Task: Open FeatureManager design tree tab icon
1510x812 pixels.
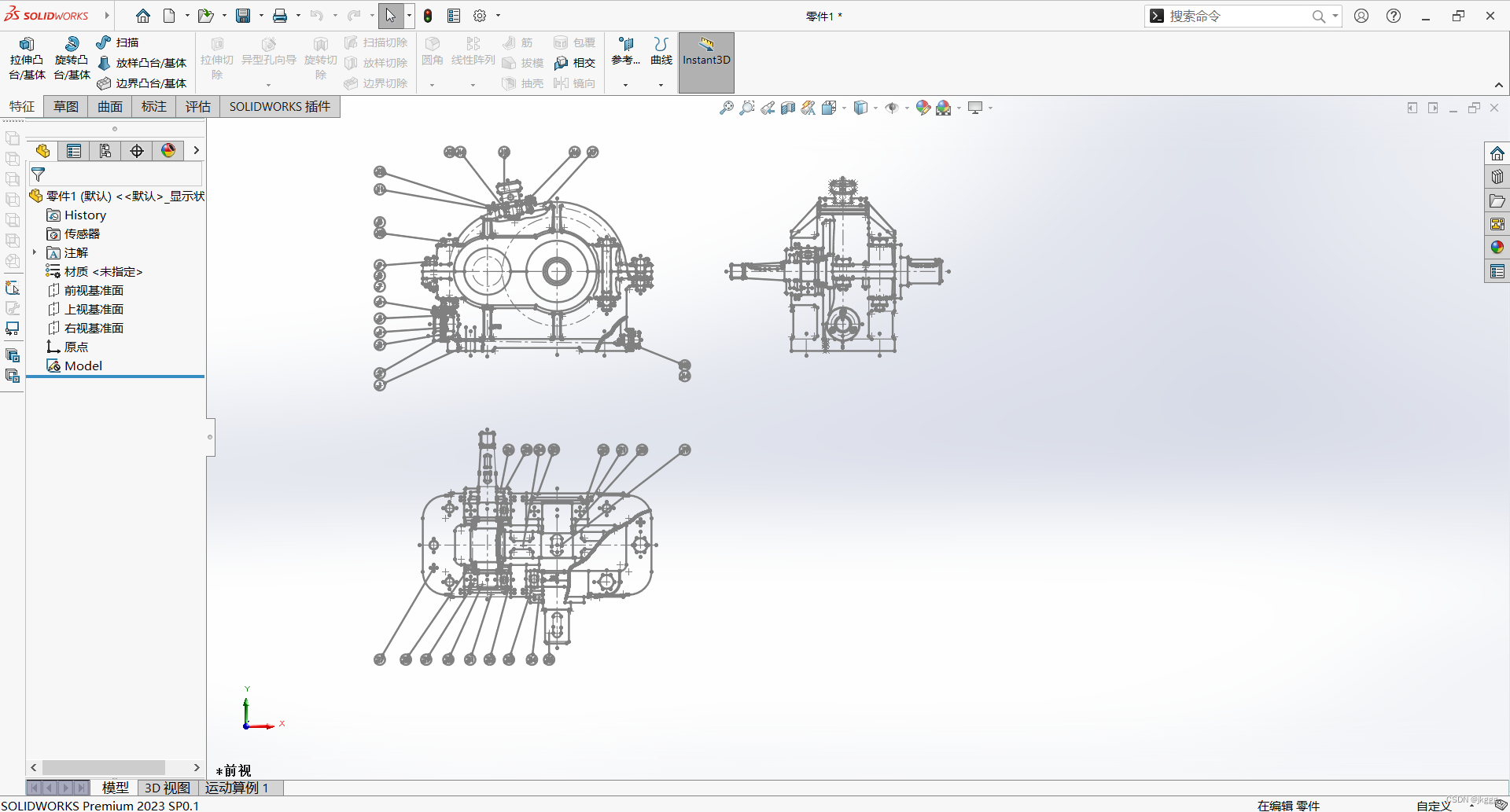Action: tap(42, 151)
